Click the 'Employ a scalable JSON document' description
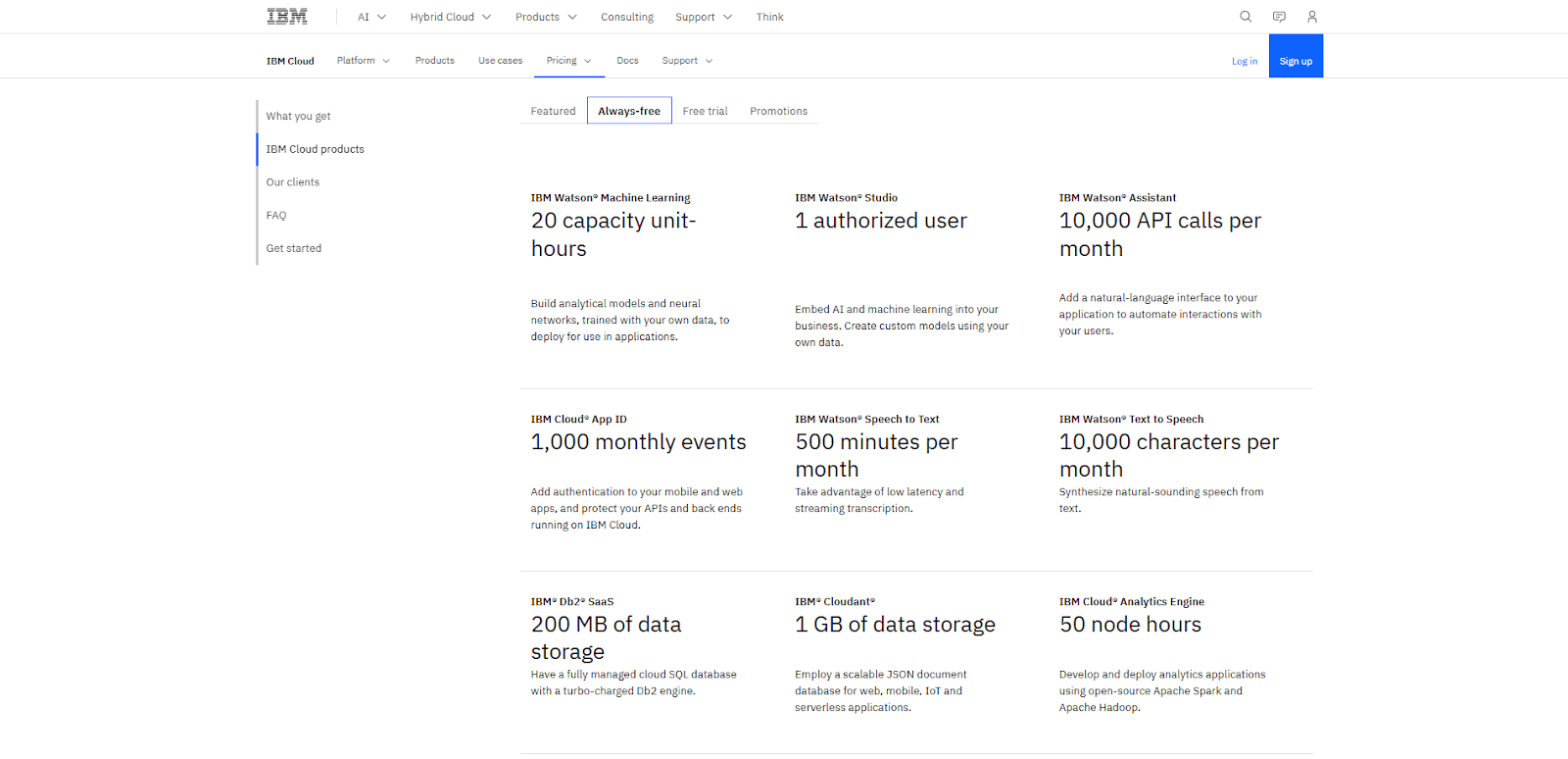Image resolution: width=1568 pixels, height=759 pixels. coord(881,691)
